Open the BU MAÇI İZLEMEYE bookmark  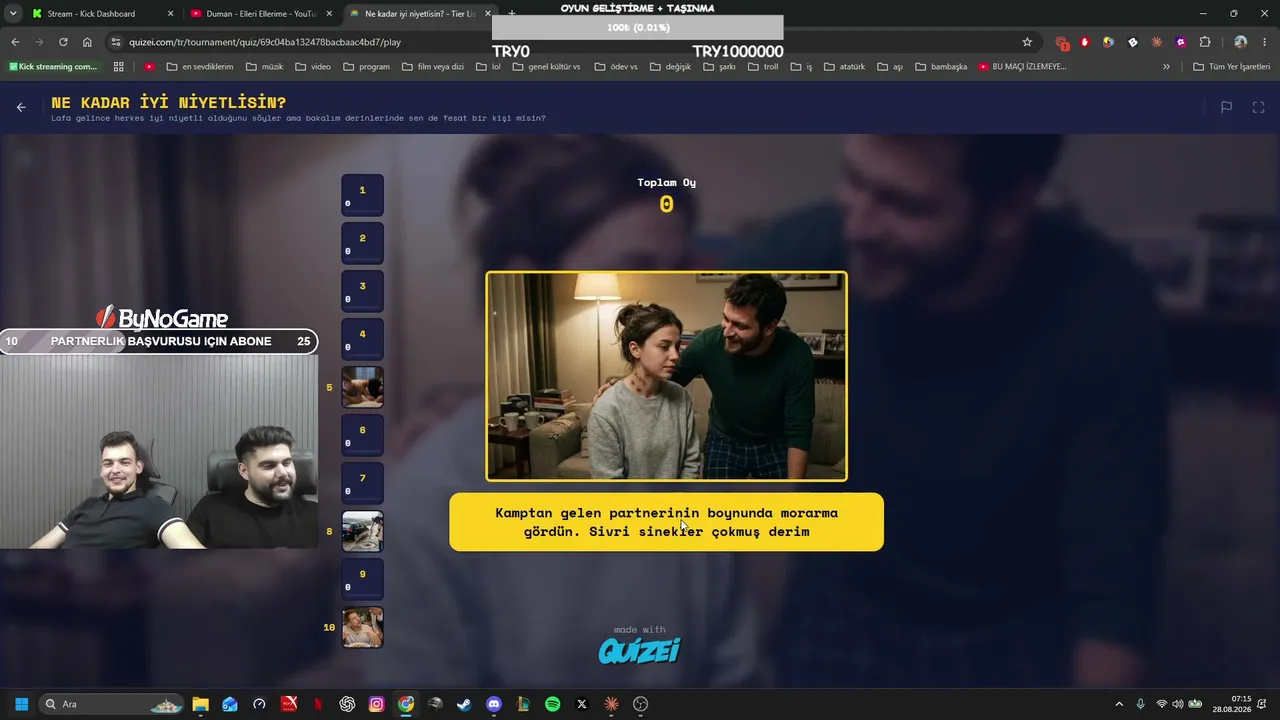tap(1022, 67)
